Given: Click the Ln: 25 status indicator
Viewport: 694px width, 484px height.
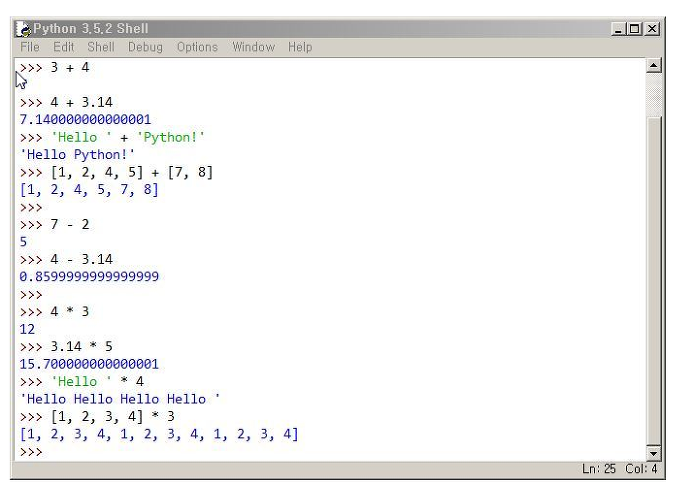Looking at the screenshot, I should (x=598, y=469).
